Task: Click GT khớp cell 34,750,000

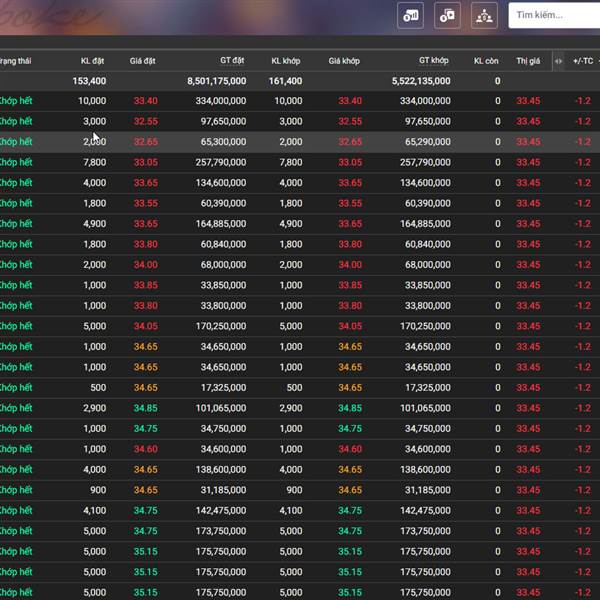Action: [428, 429]
